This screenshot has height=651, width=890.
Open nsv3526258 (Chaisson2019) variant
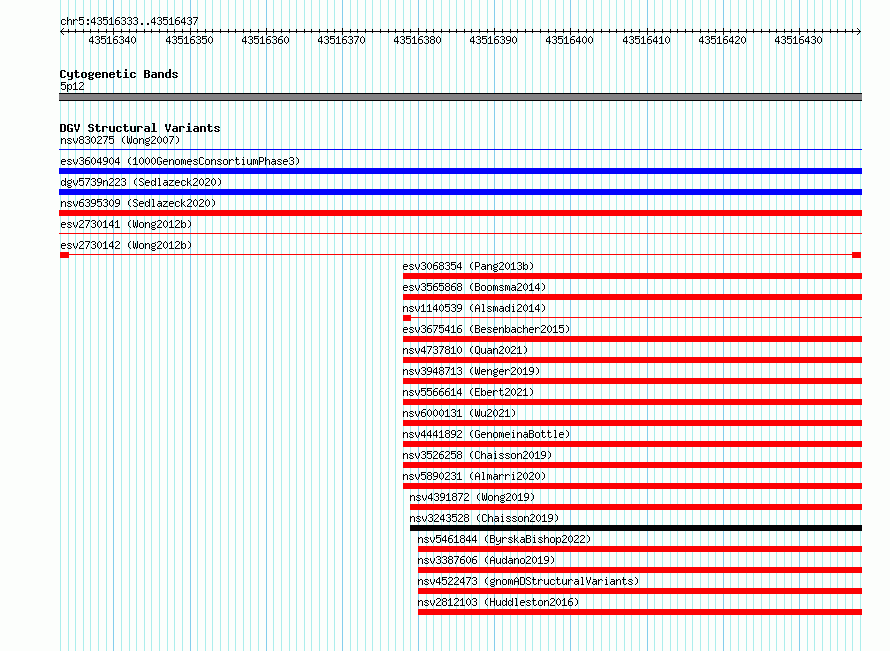click(477, 455)
